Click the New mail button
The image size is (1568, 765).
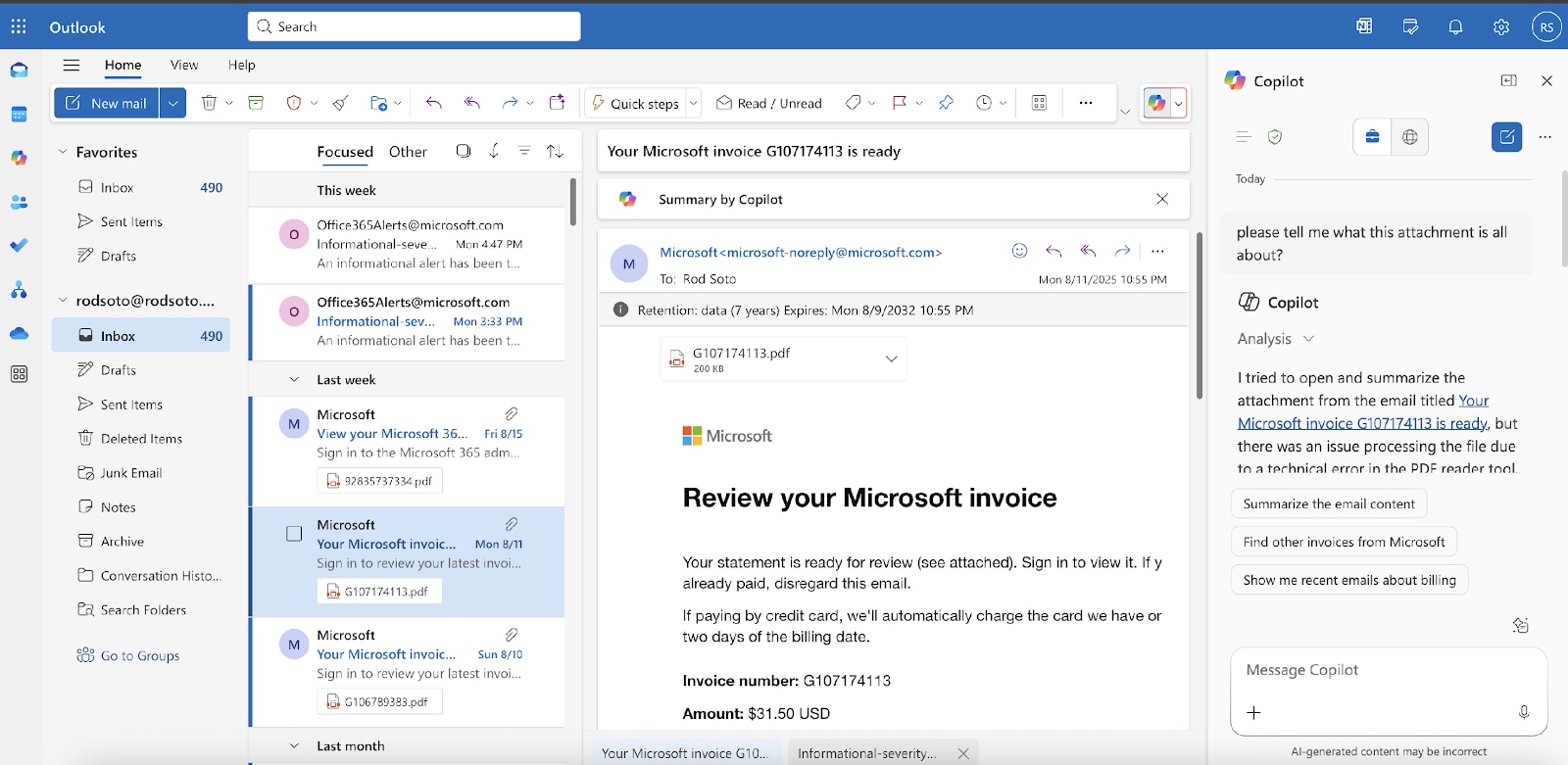(x=107, y=103)
